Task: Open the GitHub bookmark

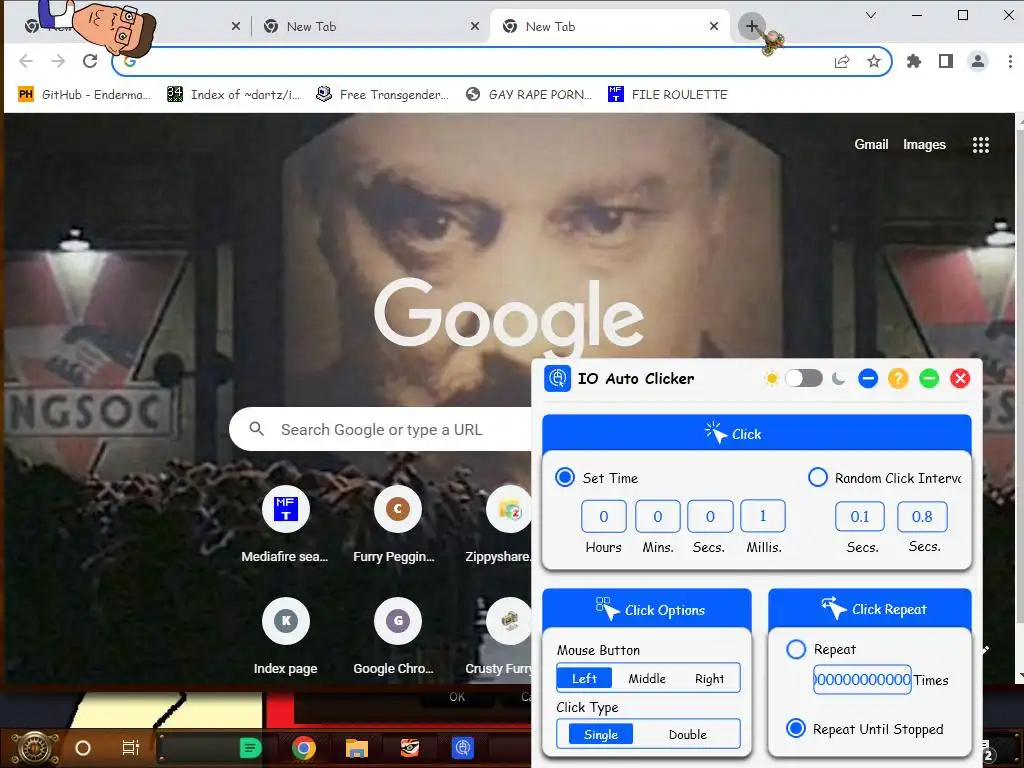Action: tap(84, 95)
